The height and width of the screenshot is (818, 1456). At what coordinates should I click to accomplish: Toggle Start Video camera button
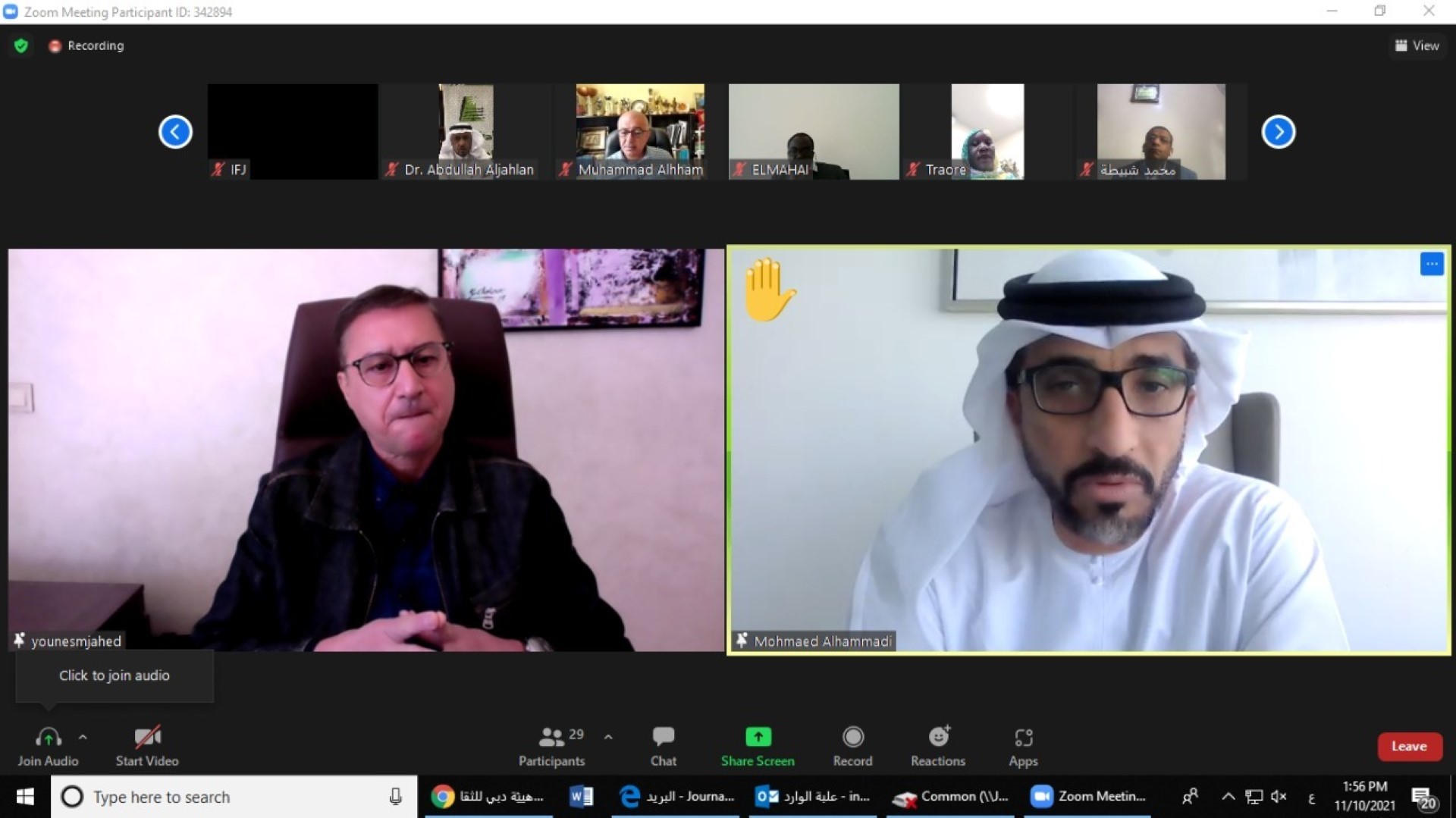pyautogui.click(x=147, y=746)
